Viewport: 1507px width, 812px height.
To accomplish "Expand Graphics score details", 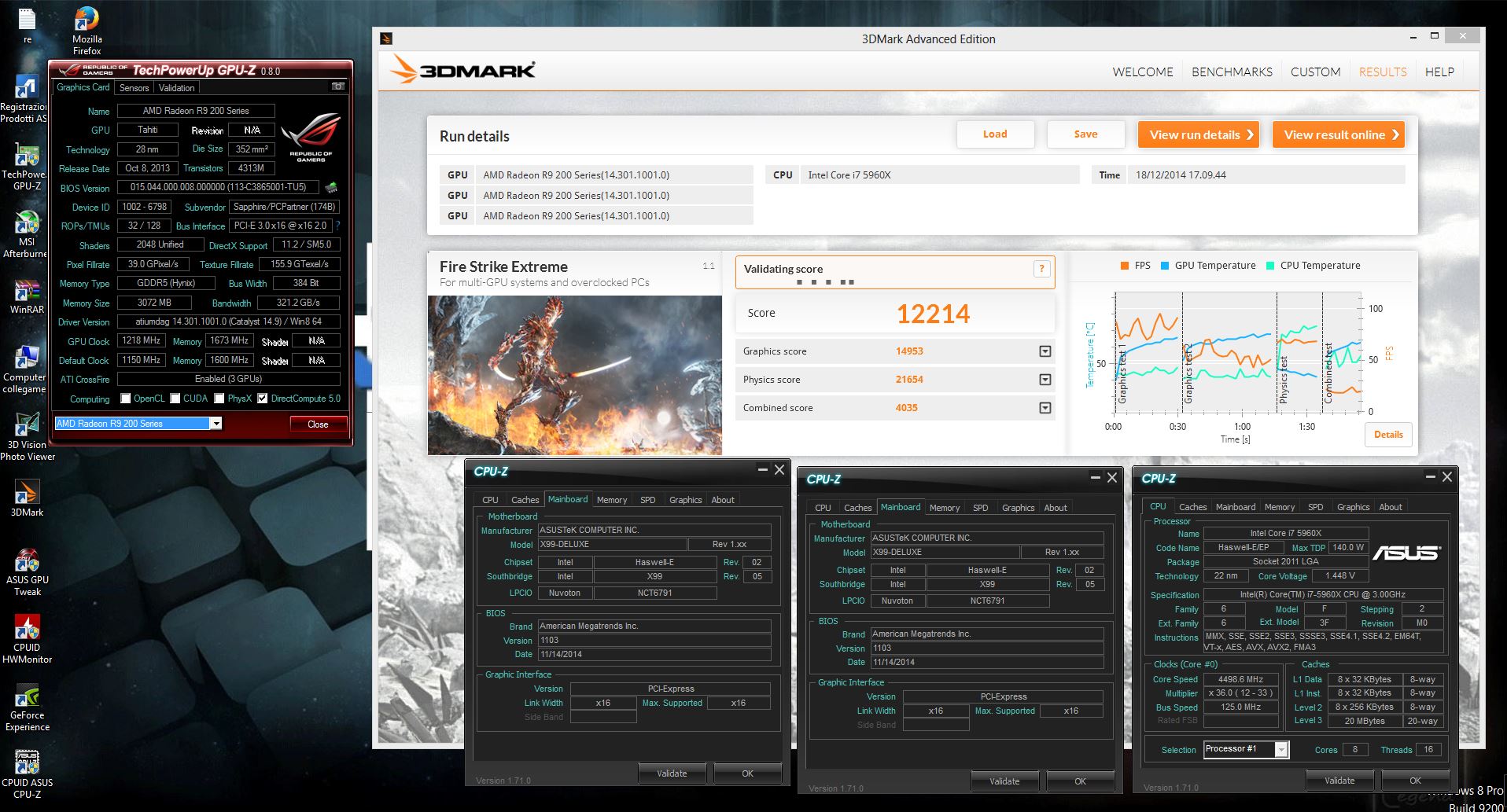I will pyautogui.click(x=1045, y=351).
